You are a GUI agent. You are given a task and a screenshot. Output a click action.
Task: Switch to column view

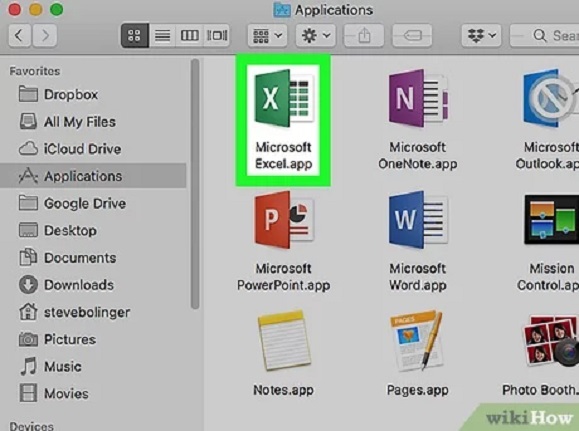coord(189,35)
